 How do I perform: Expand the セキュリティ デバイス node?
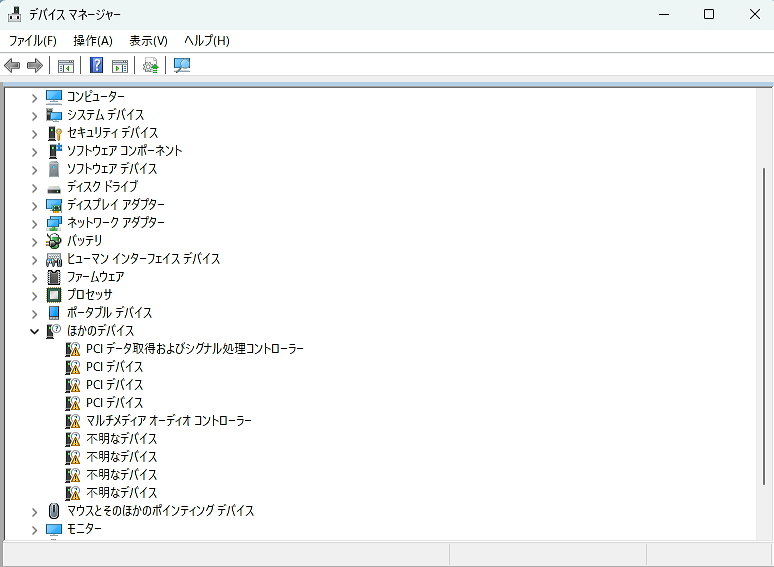34,134
